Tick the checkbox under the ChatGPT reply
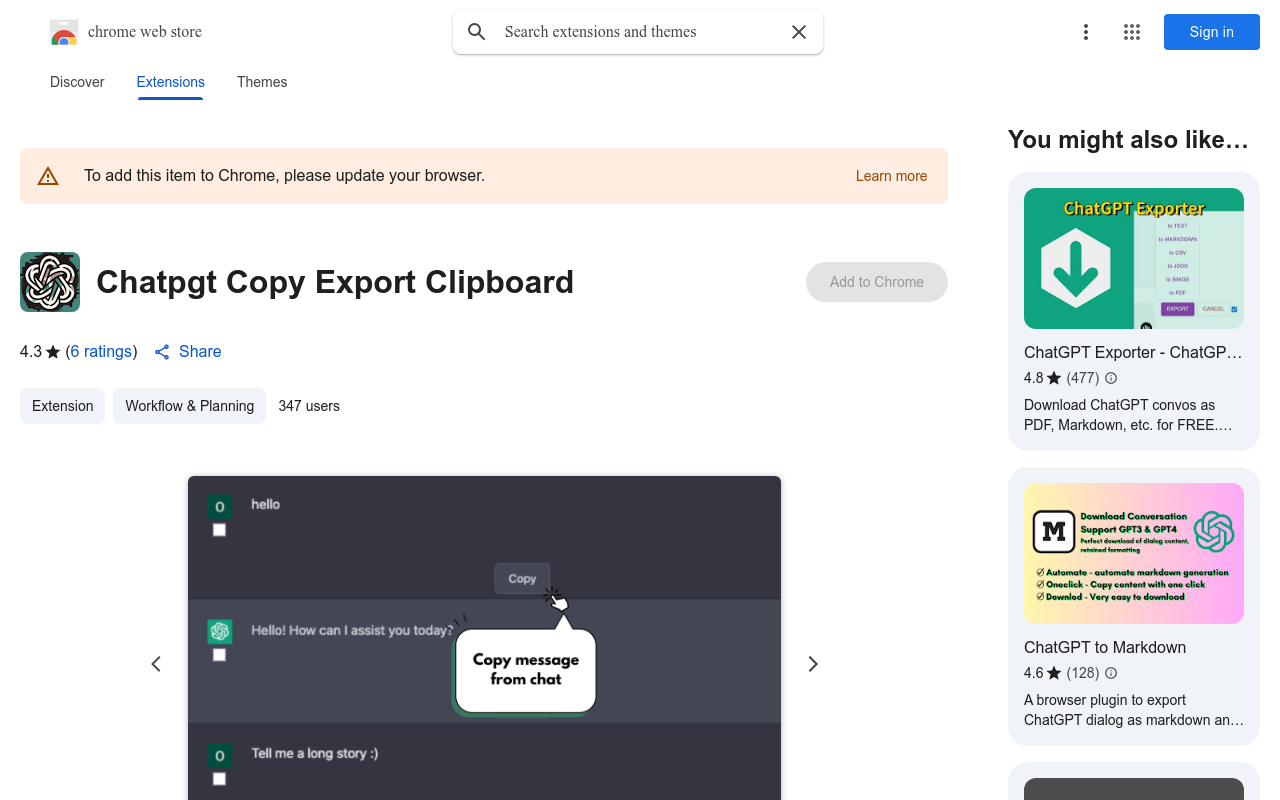1280x800 pixels. [219, 655]
